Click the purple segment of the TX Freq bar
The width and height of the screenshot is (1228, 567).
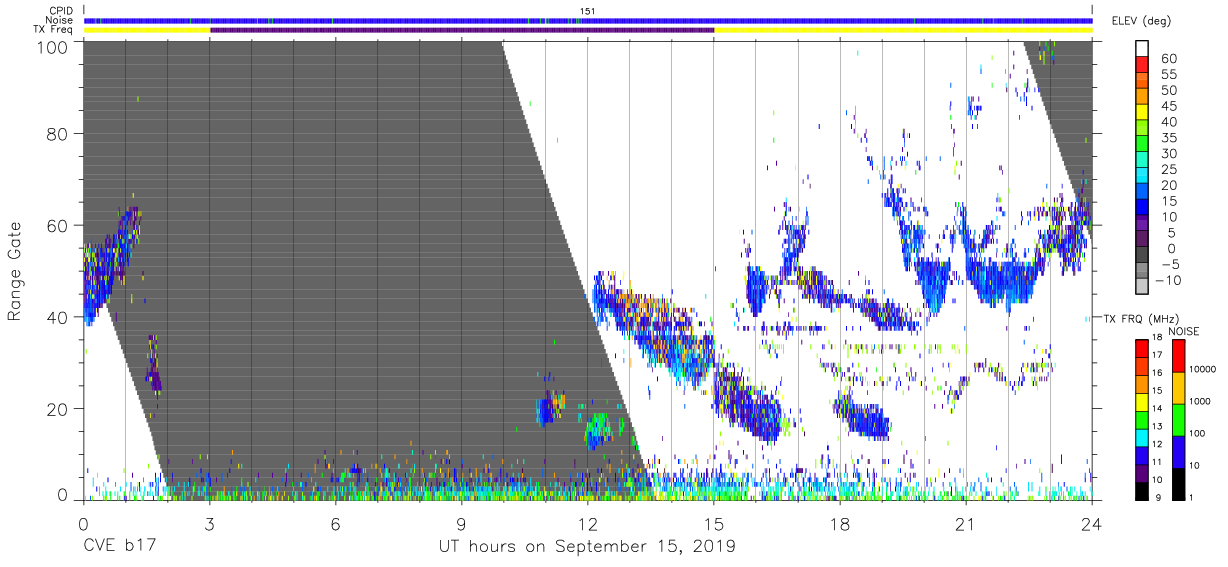(x=462, y=30)
